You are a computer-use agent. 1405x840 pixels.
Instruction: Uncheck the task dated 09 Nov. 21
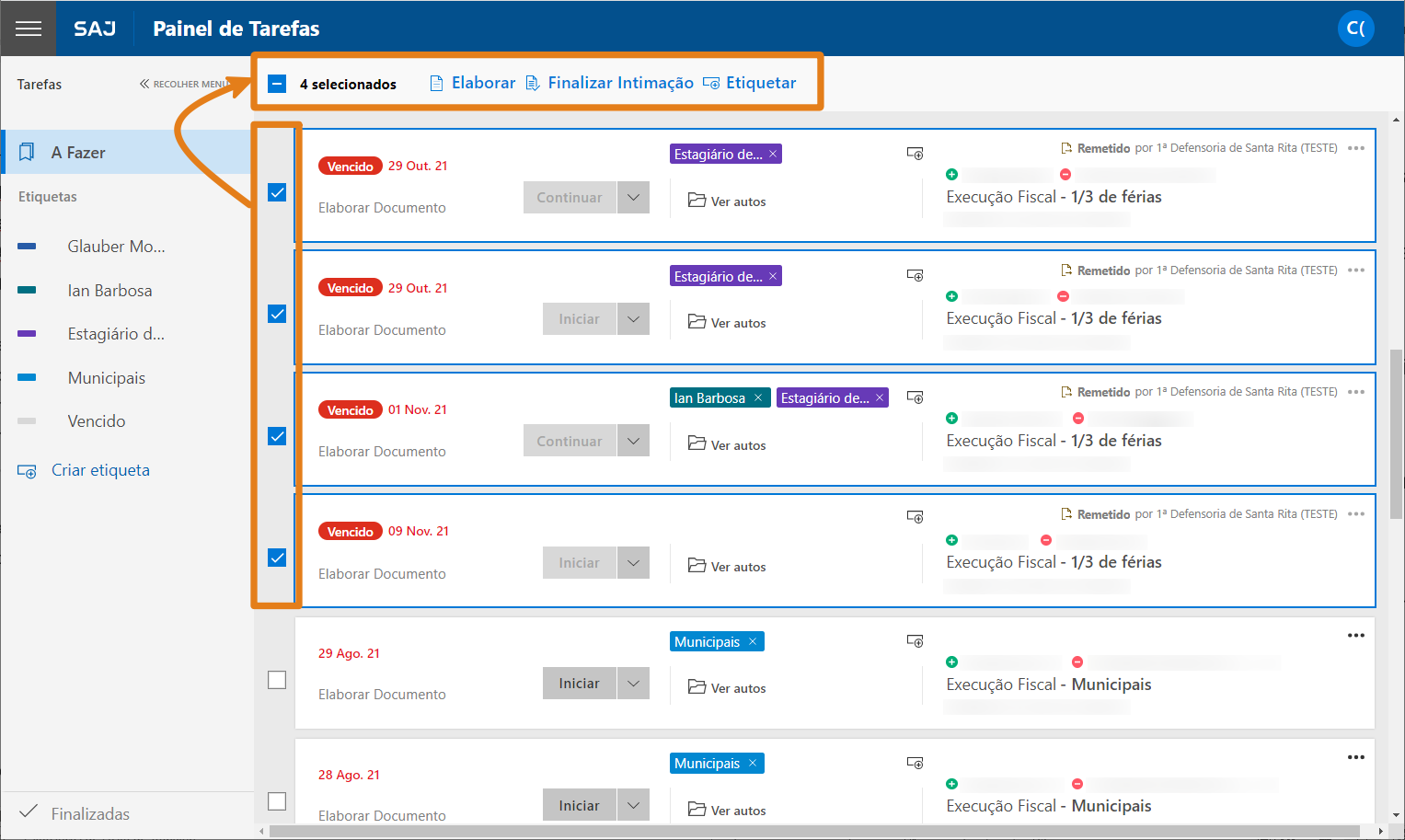point(277,558)
